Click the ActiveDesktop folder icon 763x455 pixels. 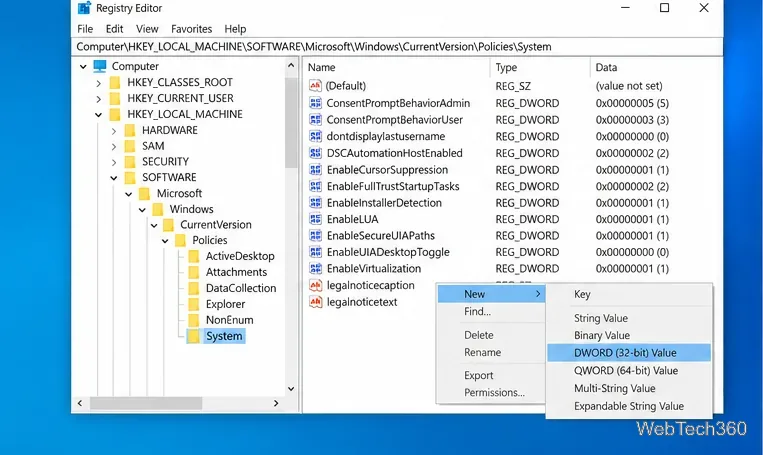(x=194, y=256)
